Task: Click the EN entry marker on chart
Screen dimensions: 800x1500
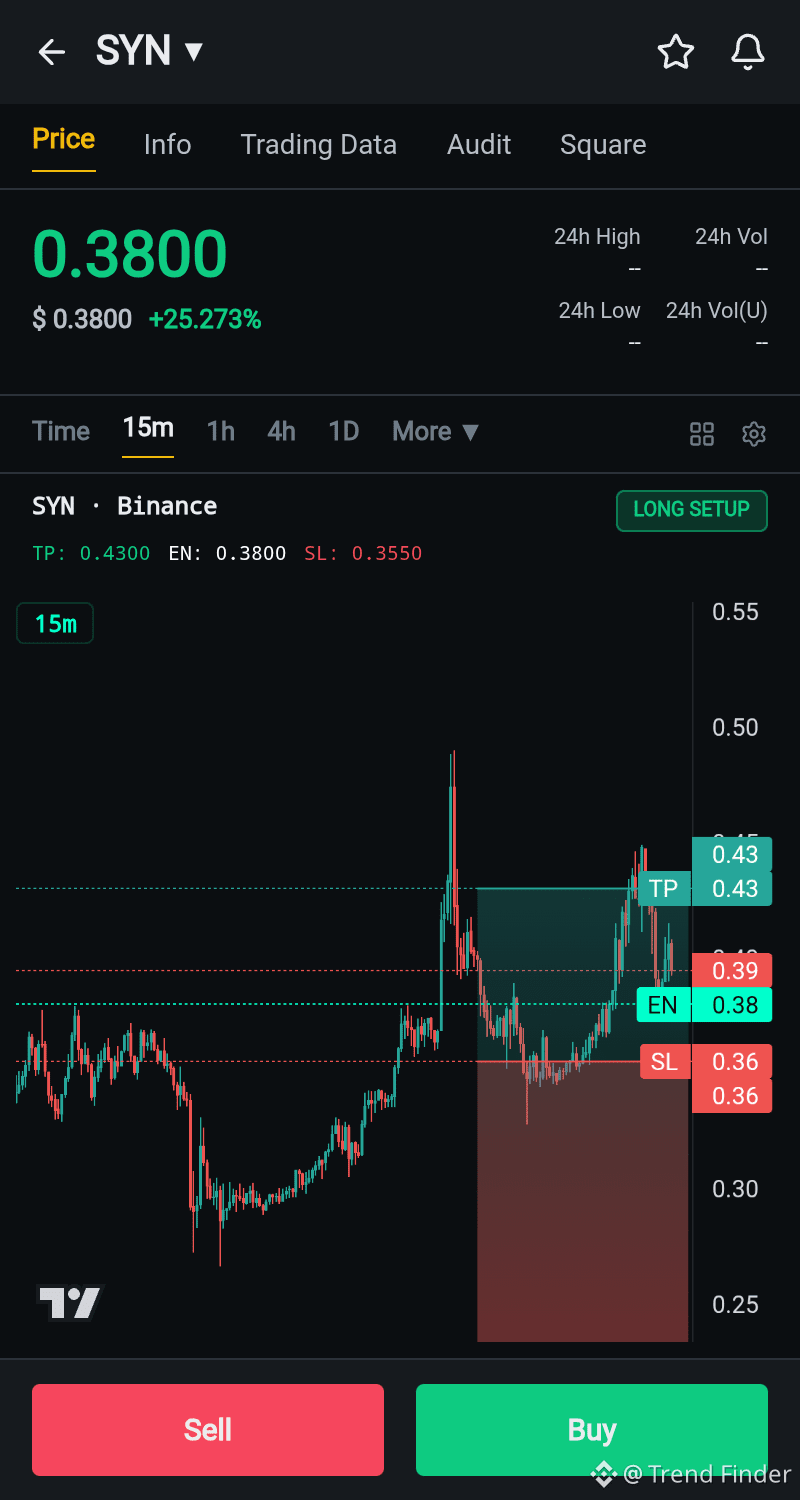Action: point(663,1005)
